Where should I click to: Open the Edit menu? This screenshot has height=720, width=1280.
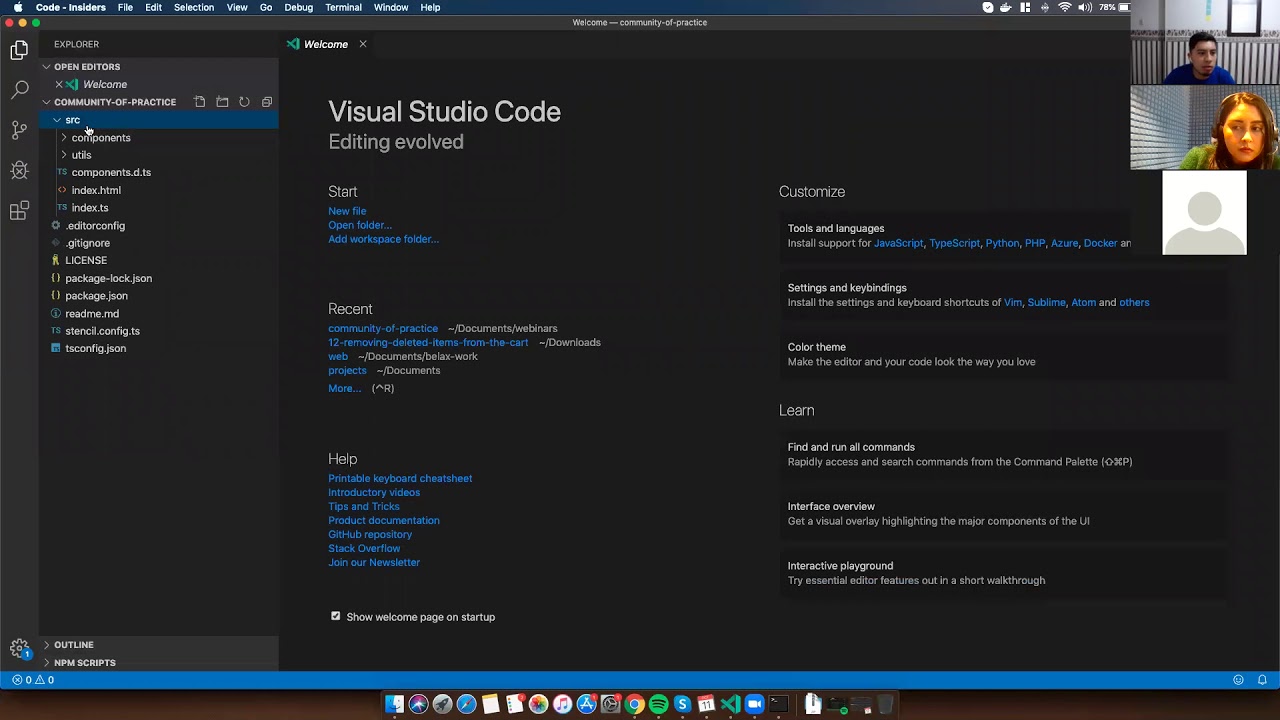(153, 7)
